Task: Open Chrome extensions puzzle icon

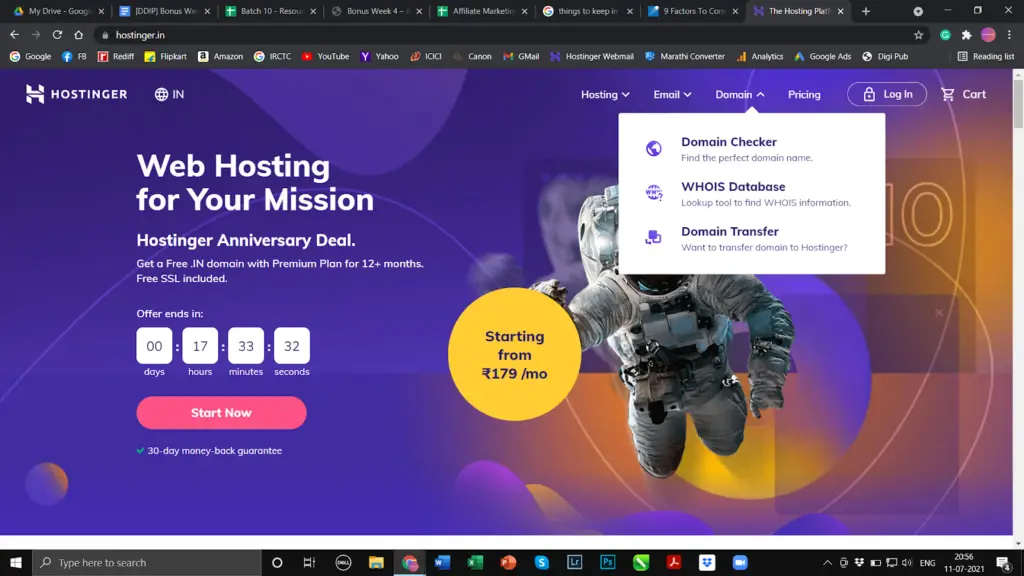Action: (967, 35)
